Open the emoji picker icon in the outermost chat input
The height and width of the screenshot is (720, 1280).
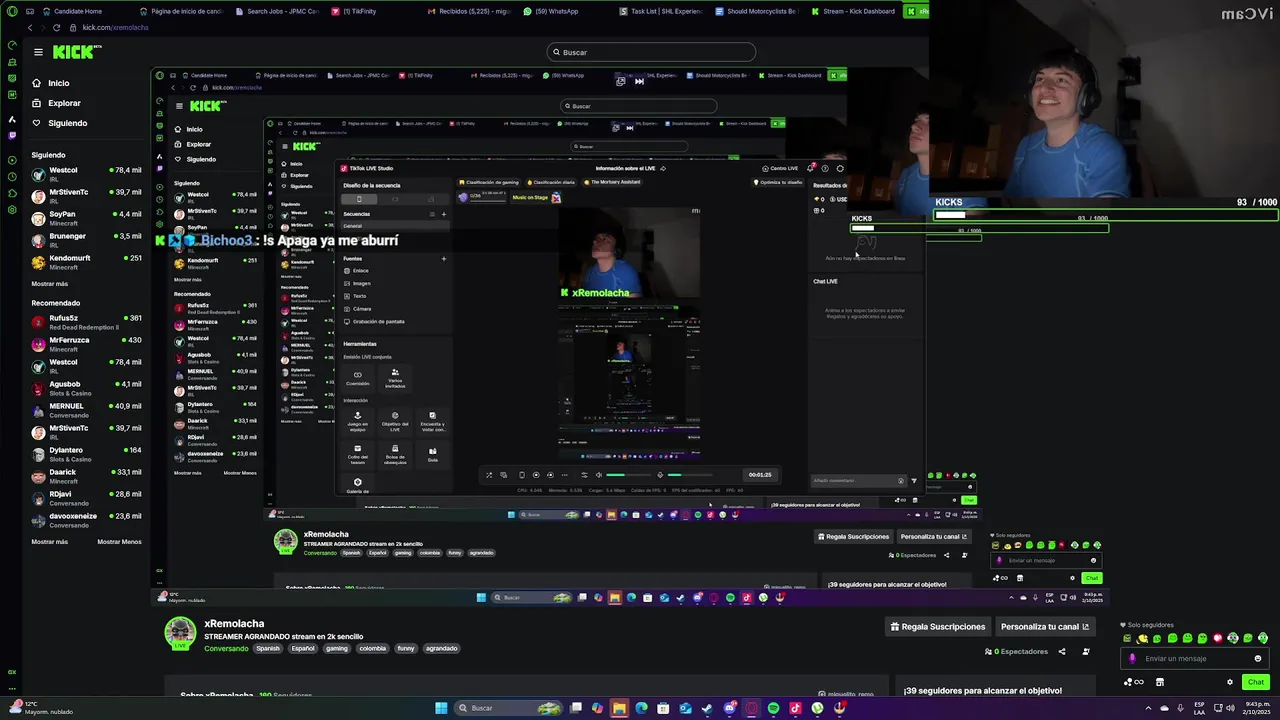(x=1258, y=658)
